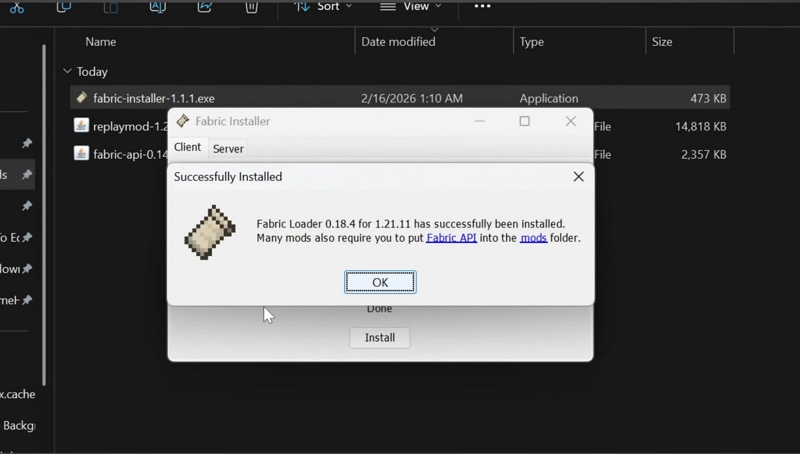The height and width of the screenshot is (454, 800).
Task: Select the Client tab
Action: [x=187, y=147]
